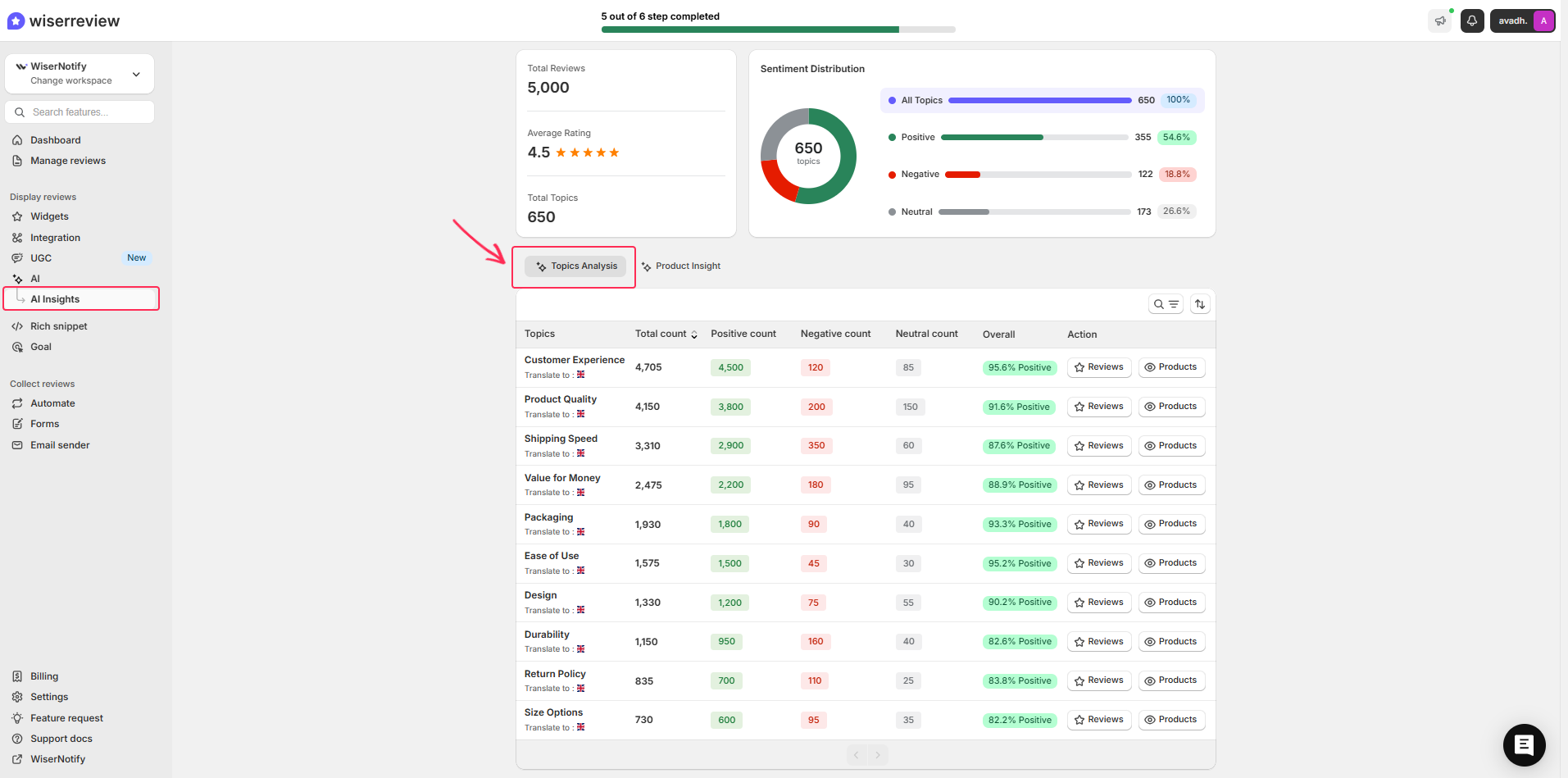Open Settings from the sidebar
The image size is (1568, 778).
[49, 697]
